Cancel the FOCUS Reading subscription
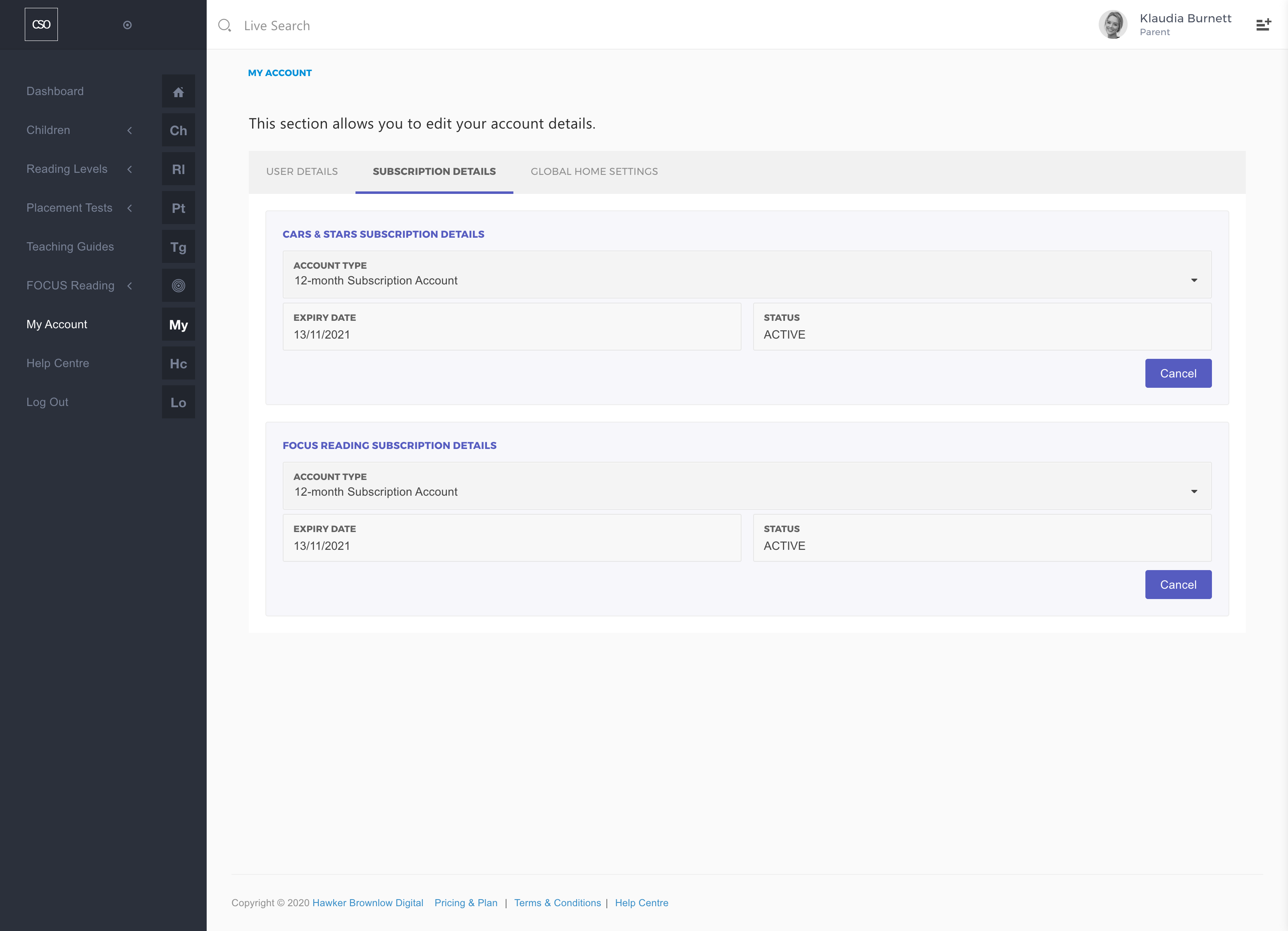This screenshot has width=1288, height=931. 1178,585
